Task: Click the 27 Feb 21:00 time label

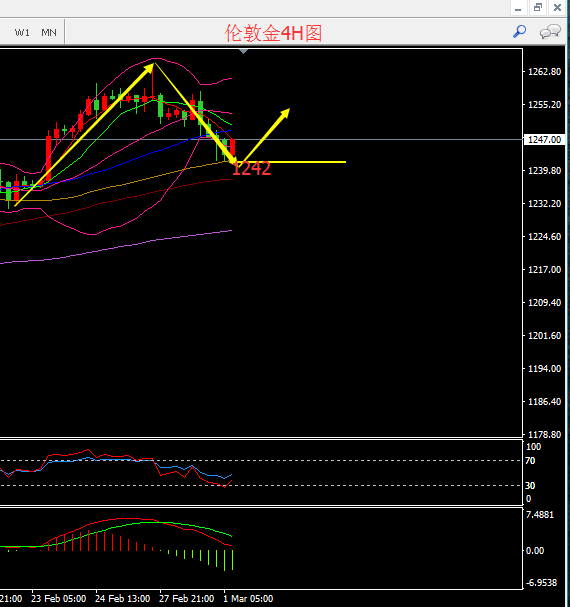Action: click(x=187, y=598)
